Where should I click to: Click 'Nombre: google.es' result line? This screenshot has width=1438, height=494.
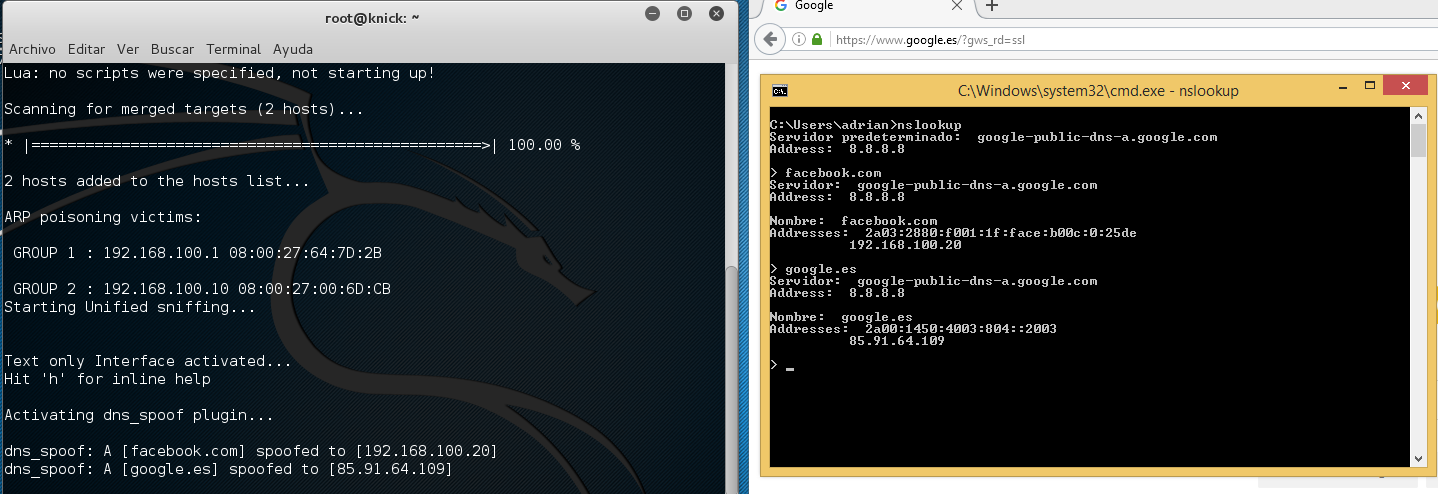[842, 317]
